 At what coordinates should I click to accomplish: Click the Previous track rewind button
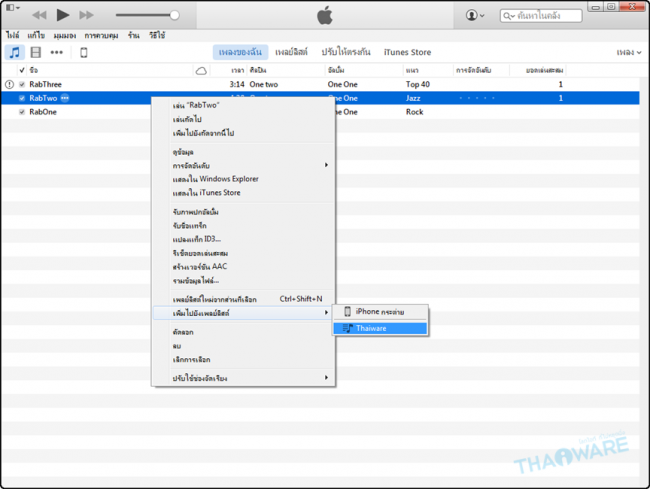[x=39, y=15]
